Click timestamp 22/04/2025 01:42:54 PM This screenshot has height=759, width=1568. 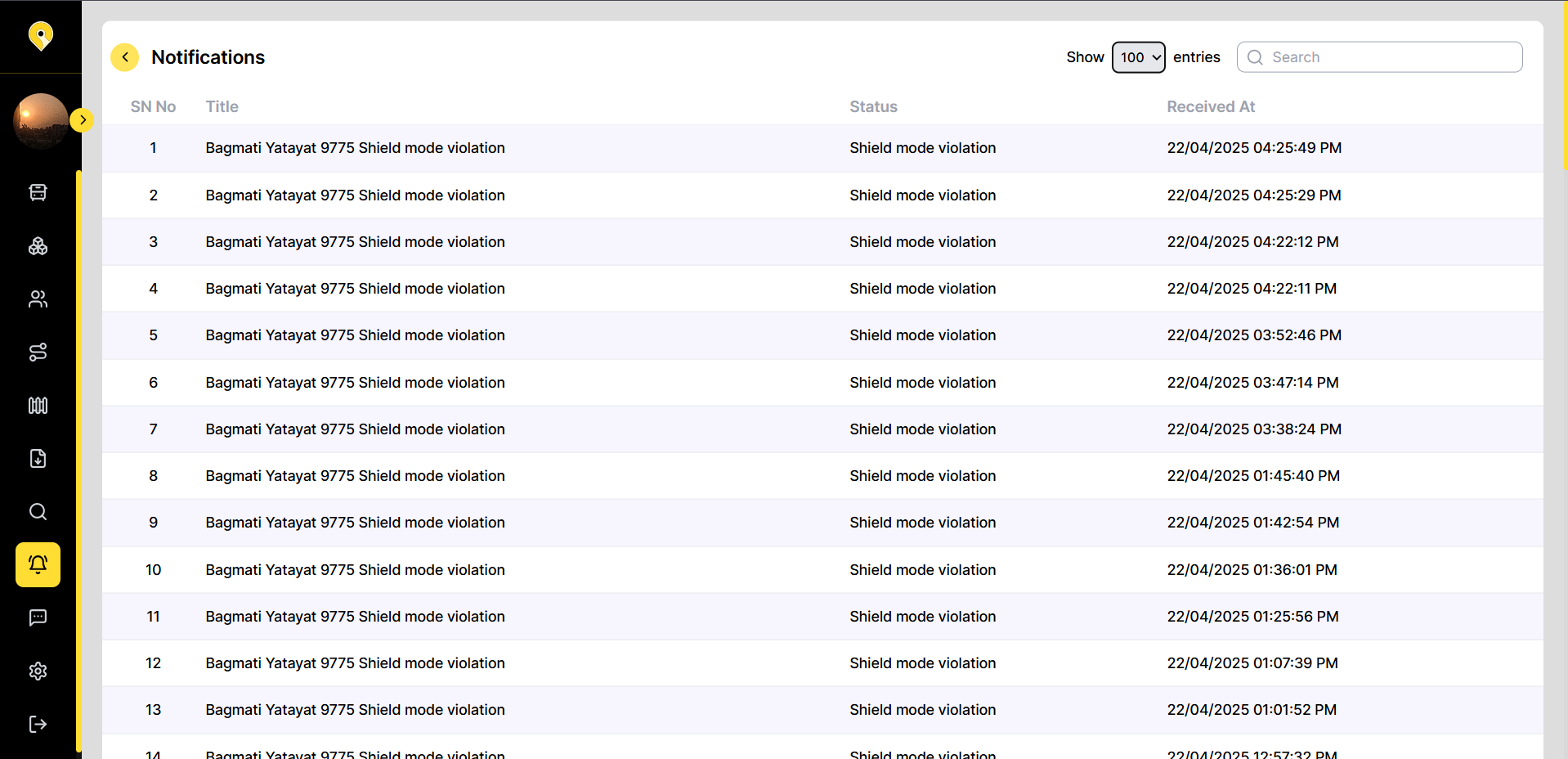1253,523
